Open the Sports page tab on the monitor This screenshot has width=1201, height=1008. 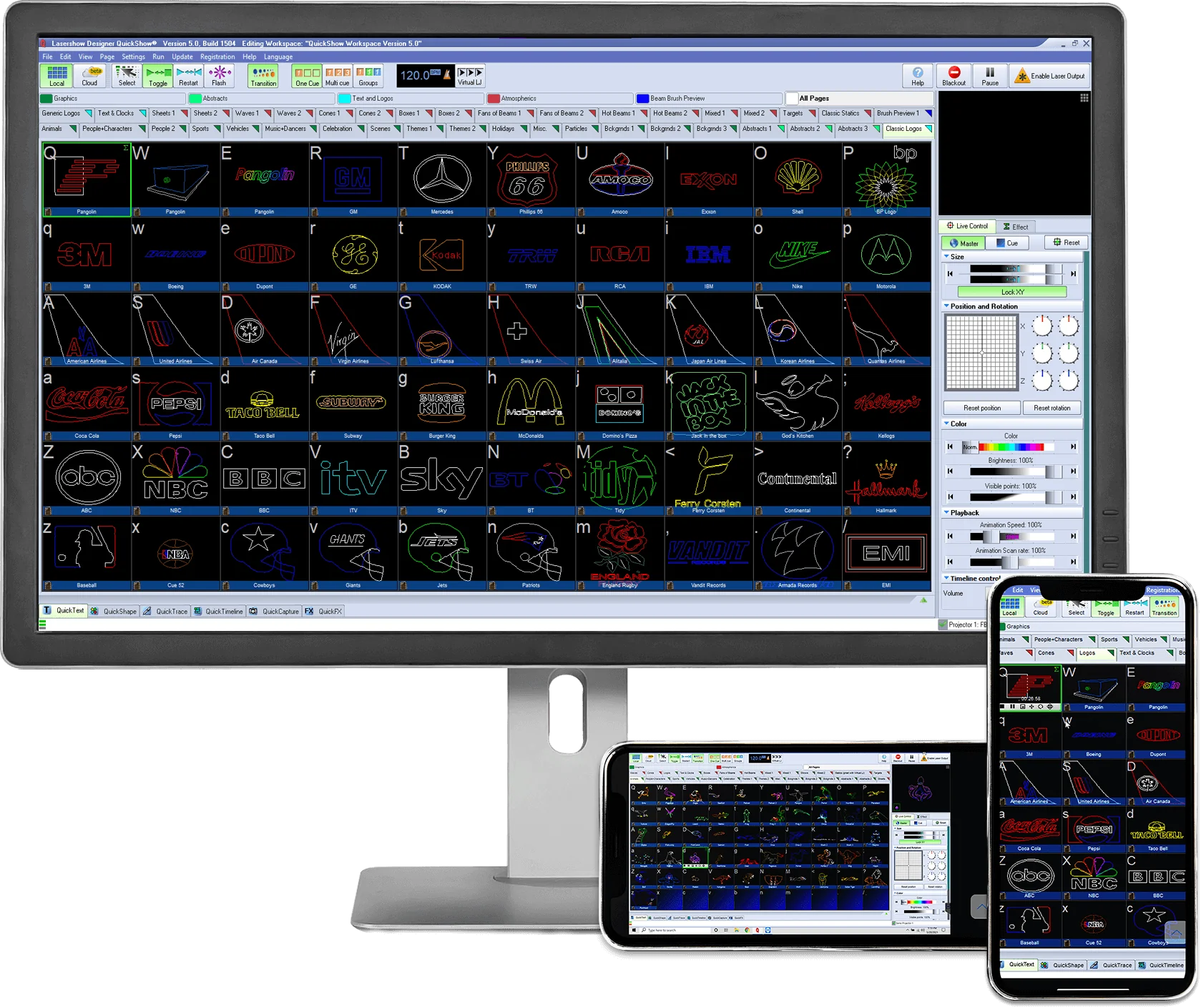click(206, 129)
